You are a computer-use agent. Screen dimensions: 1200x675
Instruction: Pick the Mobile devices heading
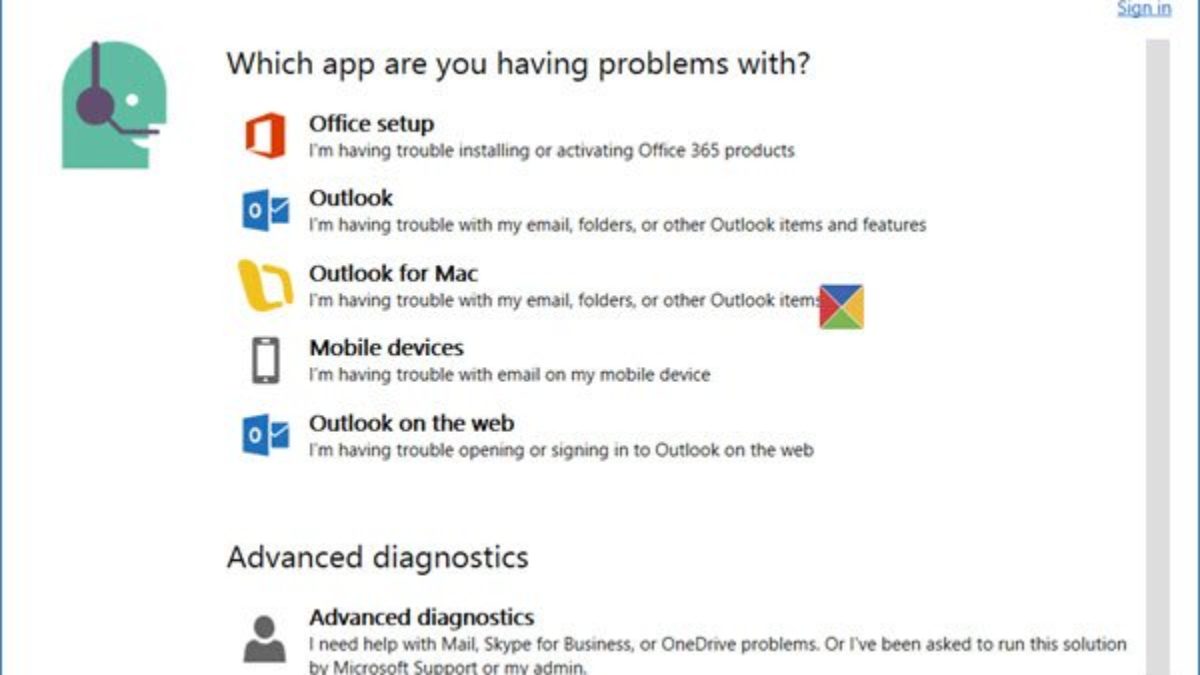coord(386,348)
